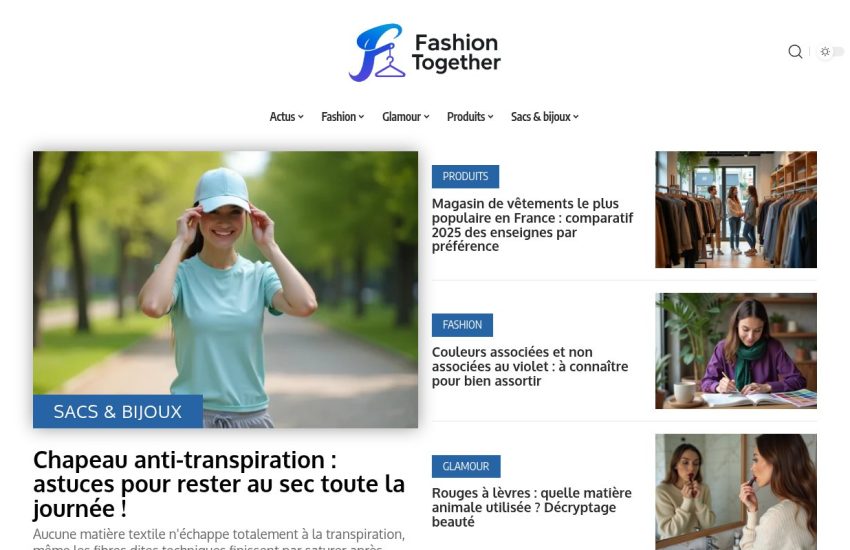Screen dimensions: 850x550
Task: Open the Rouges à lèvres article link
Action: click(531, 507)
